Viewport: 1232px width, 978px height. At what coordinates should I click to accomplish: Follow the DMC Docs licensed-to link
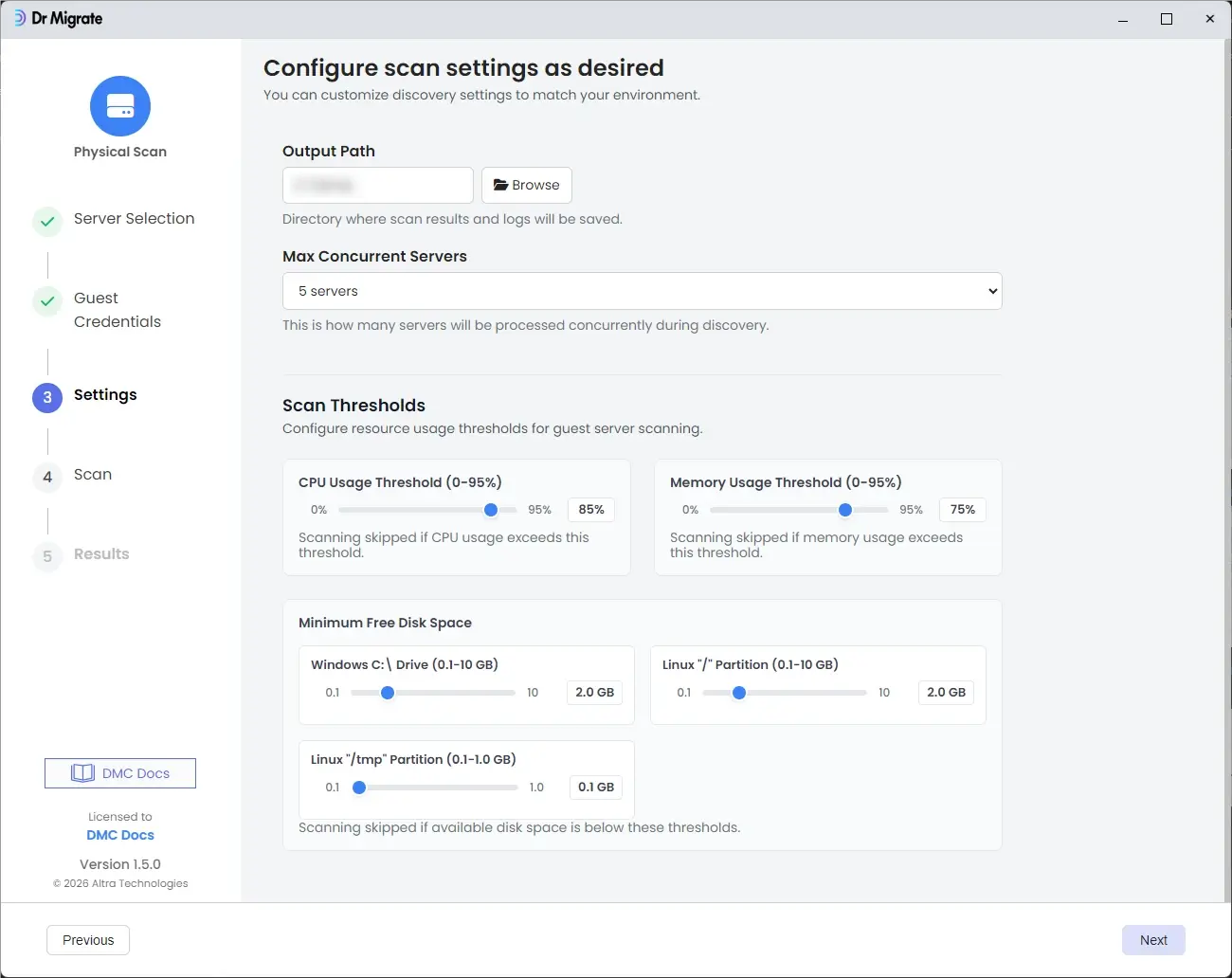pos(120,835)
